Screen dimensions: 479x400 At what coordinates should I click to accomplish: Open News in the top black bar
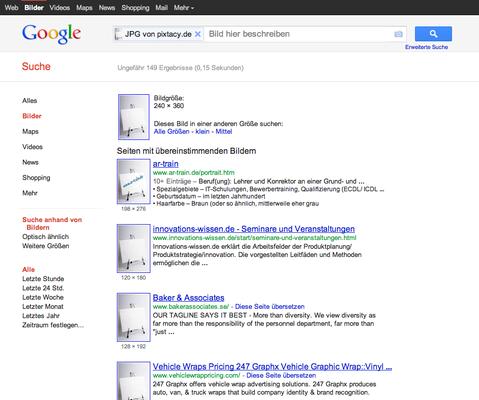click(x=107, y=7)
